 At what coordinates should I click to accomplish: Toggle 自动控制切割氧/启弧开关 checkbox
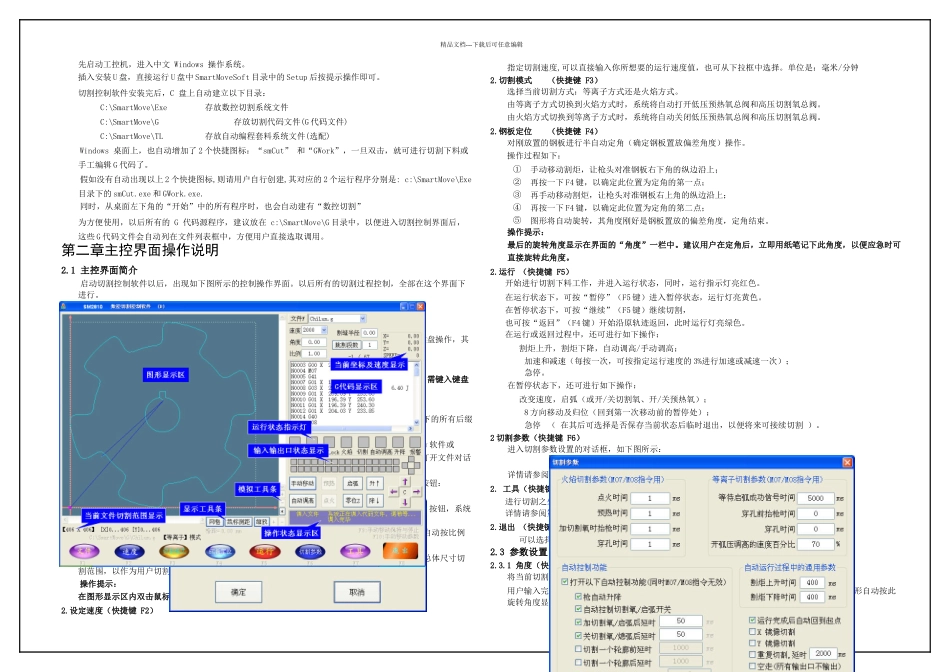pyautogui.click(x=579, y=609)
